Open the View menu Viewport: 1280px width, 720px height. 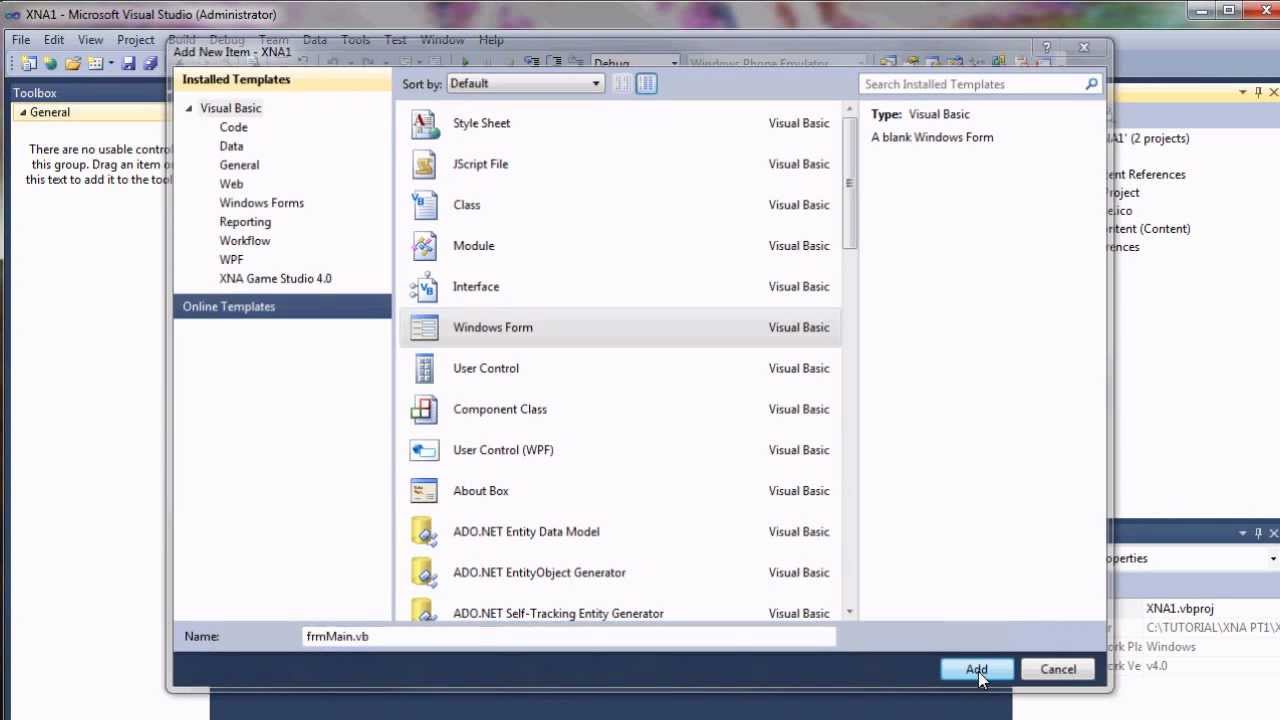coord(90,40)
